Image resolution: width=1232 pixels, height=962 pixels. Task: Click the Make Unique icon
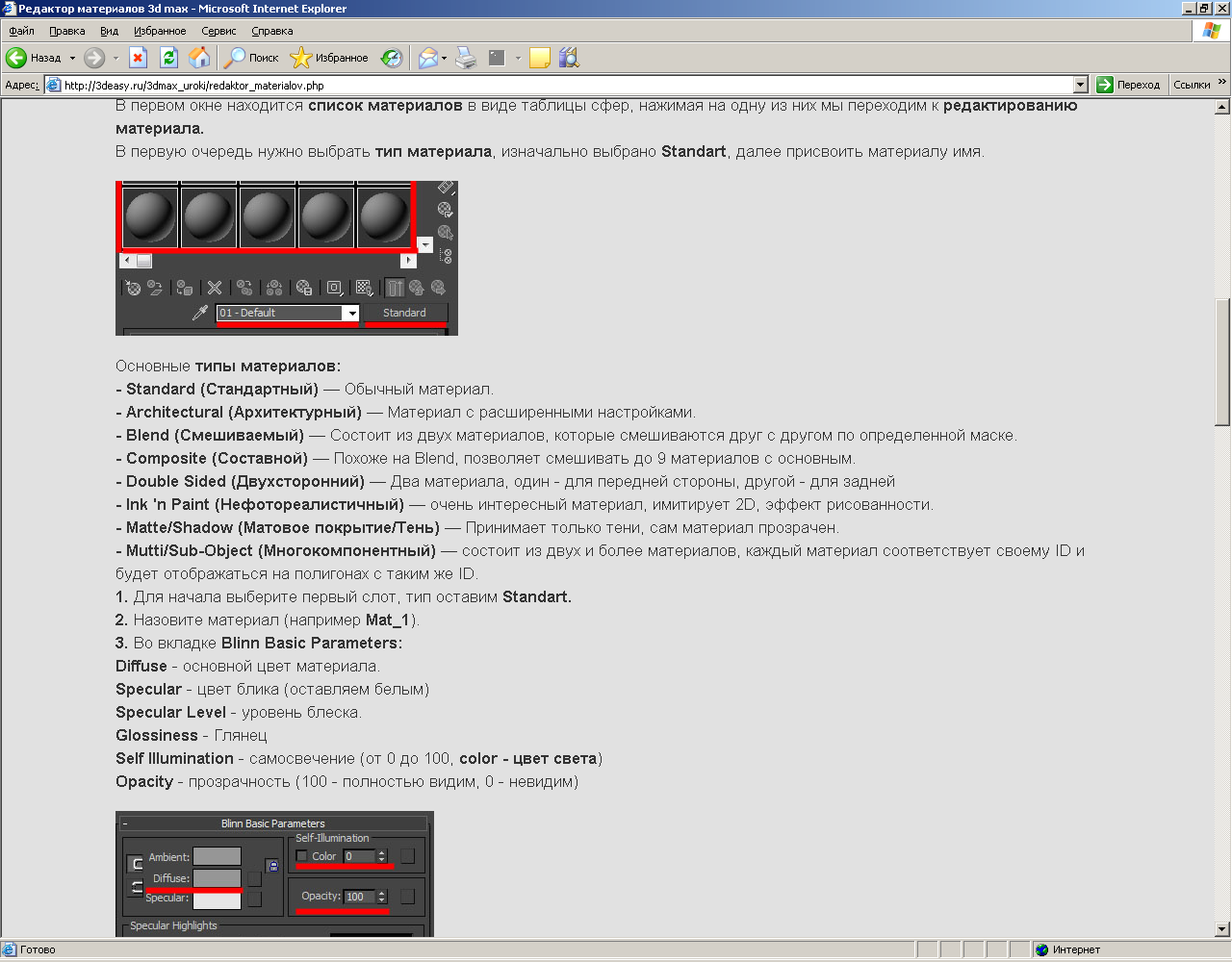(x=274, y=288)
